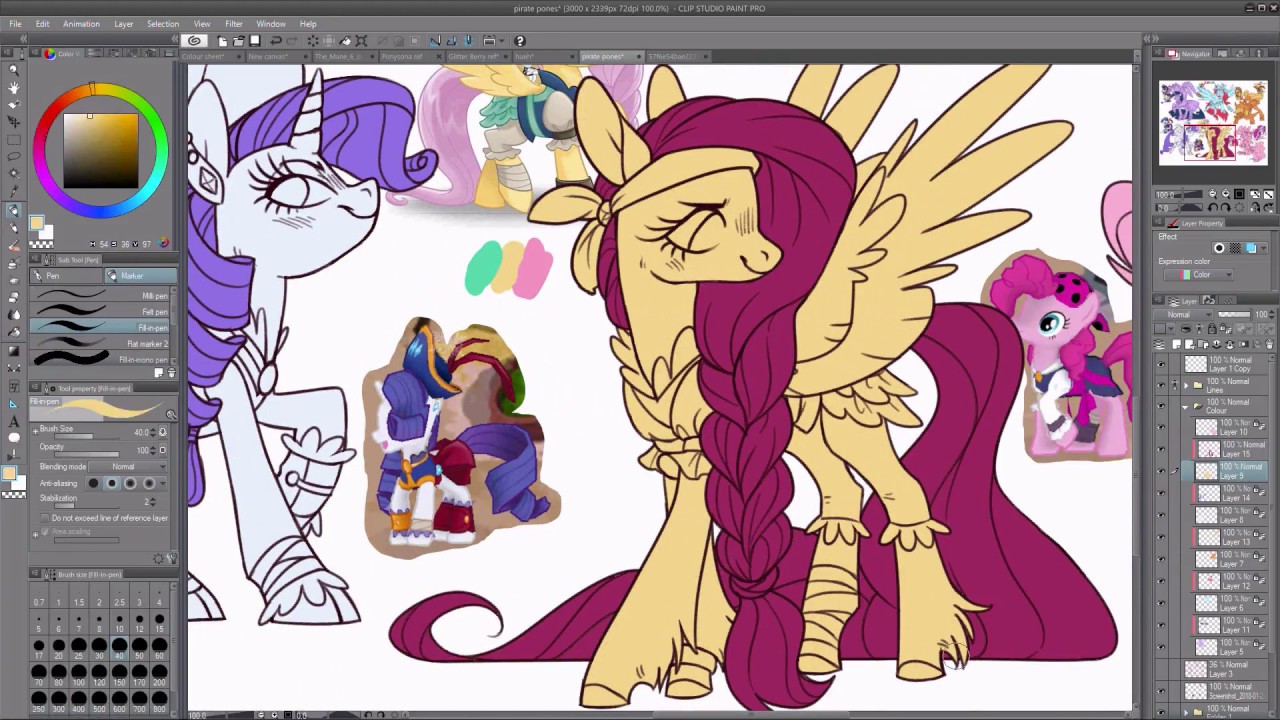Select the Lasso selection tool

(14, 156)
